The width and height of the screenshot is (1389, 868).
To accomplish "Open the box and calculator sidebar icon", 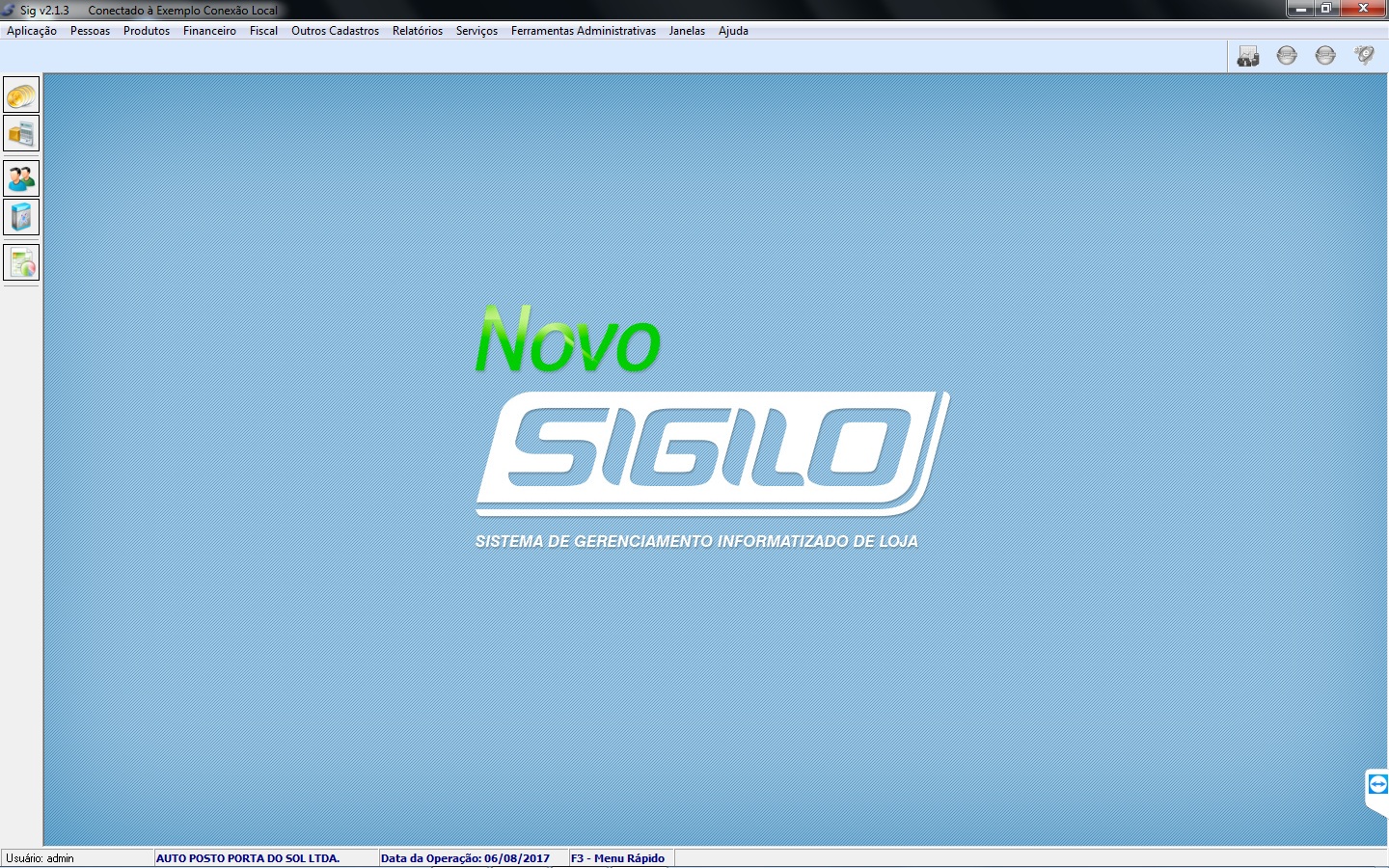I will tap(21, 134).
